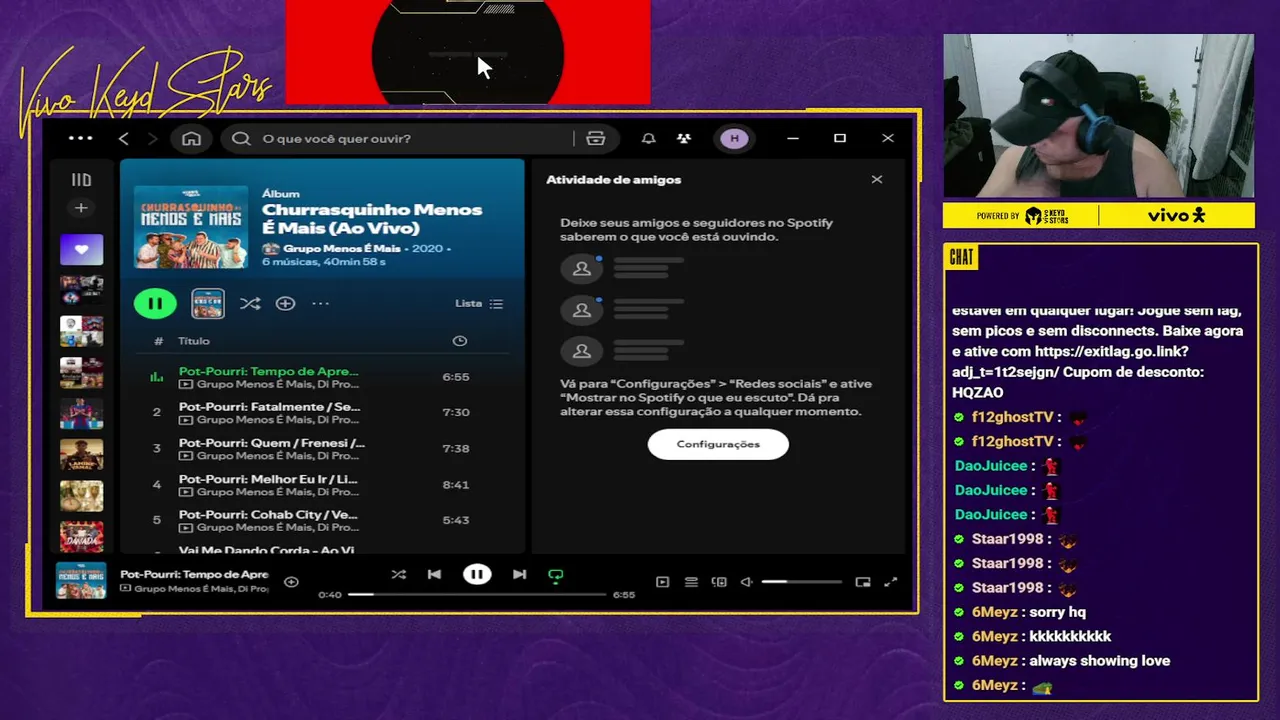This screenshot has height=720, width=1280.
Task: Select track 'Pot-Pourri: Cohab City / Ve...'
Action: click(268, 515)
